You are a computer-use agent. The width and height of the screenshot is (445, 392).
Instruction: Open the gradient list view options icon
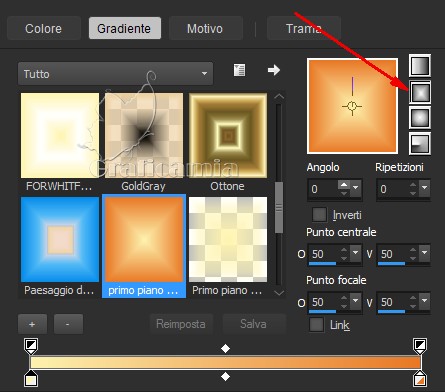pyautogui.click(x=239, y=70)
